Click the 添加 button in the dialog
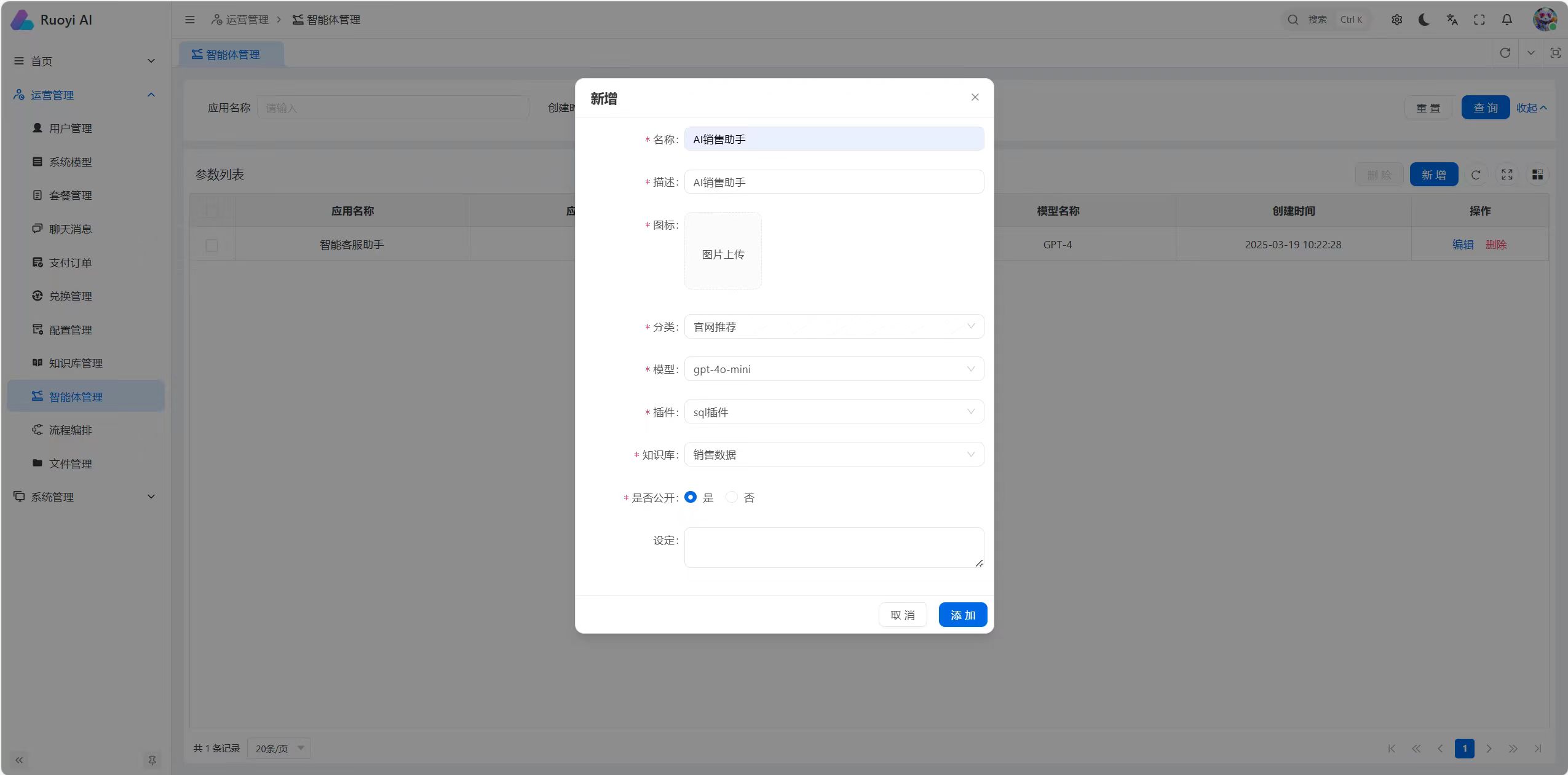The height and width of the screenshot is (775, 1568). click(962, 615)
